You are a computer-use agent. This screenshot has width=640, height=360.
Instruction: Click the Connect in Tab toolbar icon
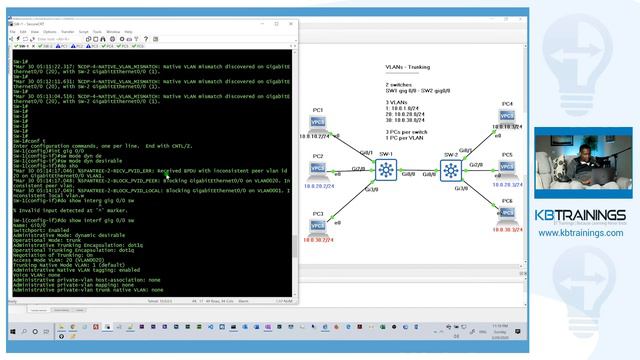click(x=25, y=39)
